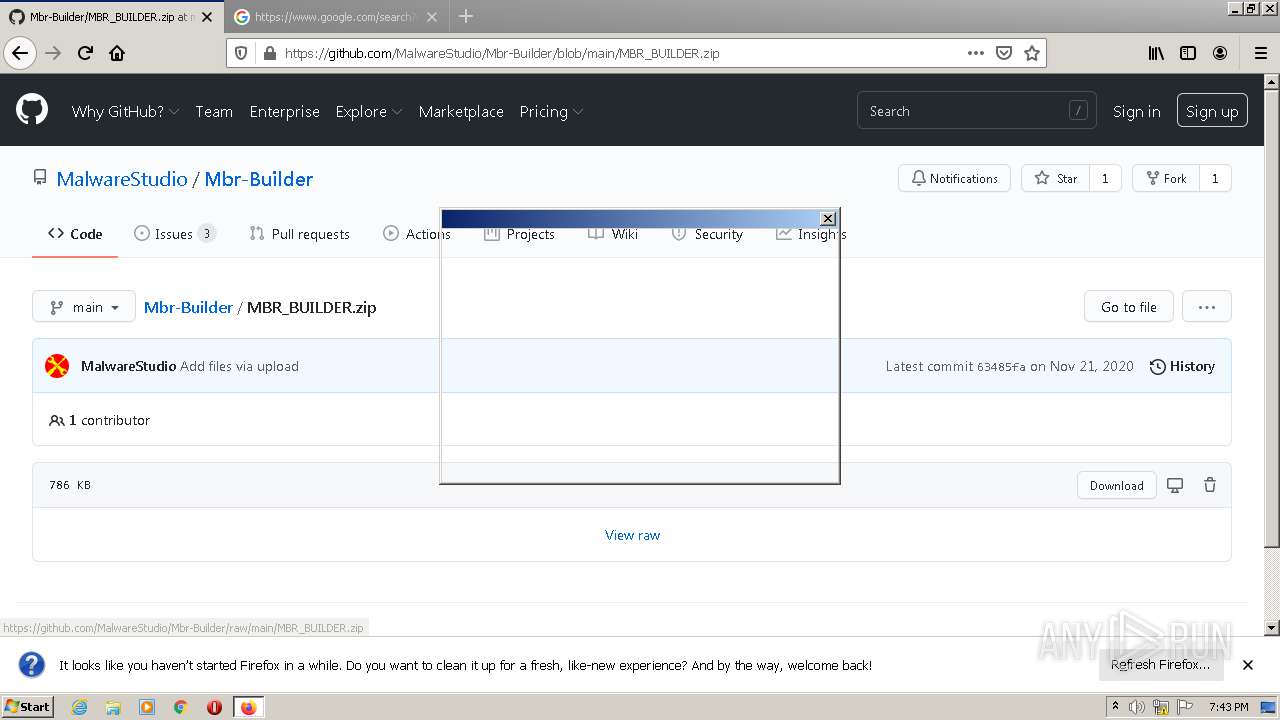Show hidden system tray icons arrow

click(x=1115, y=707)
